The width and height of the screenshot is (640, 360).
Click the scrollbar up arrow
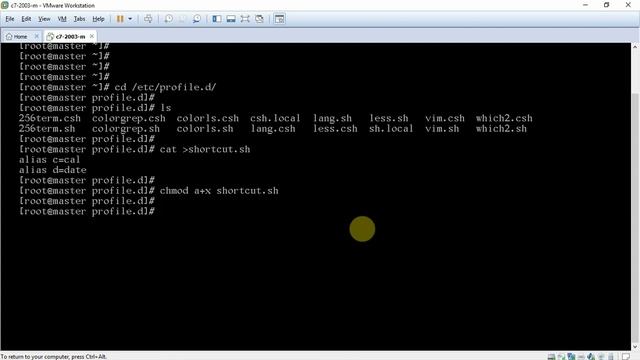pos(635,47)
